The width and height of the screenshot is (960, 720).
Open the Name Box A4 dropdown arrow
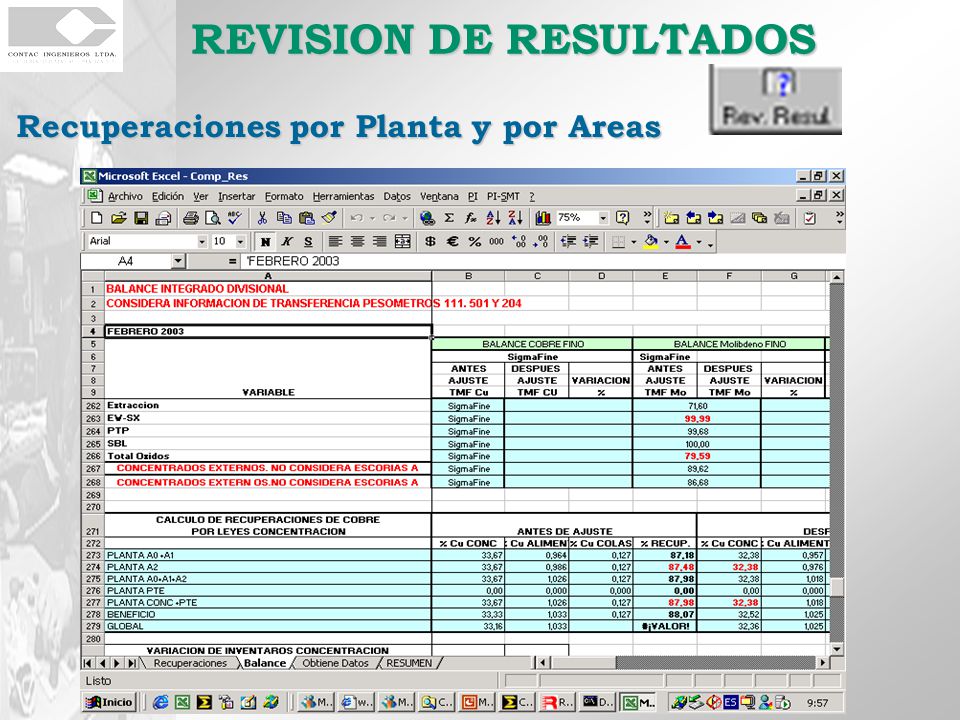click(x=178, y=261)
